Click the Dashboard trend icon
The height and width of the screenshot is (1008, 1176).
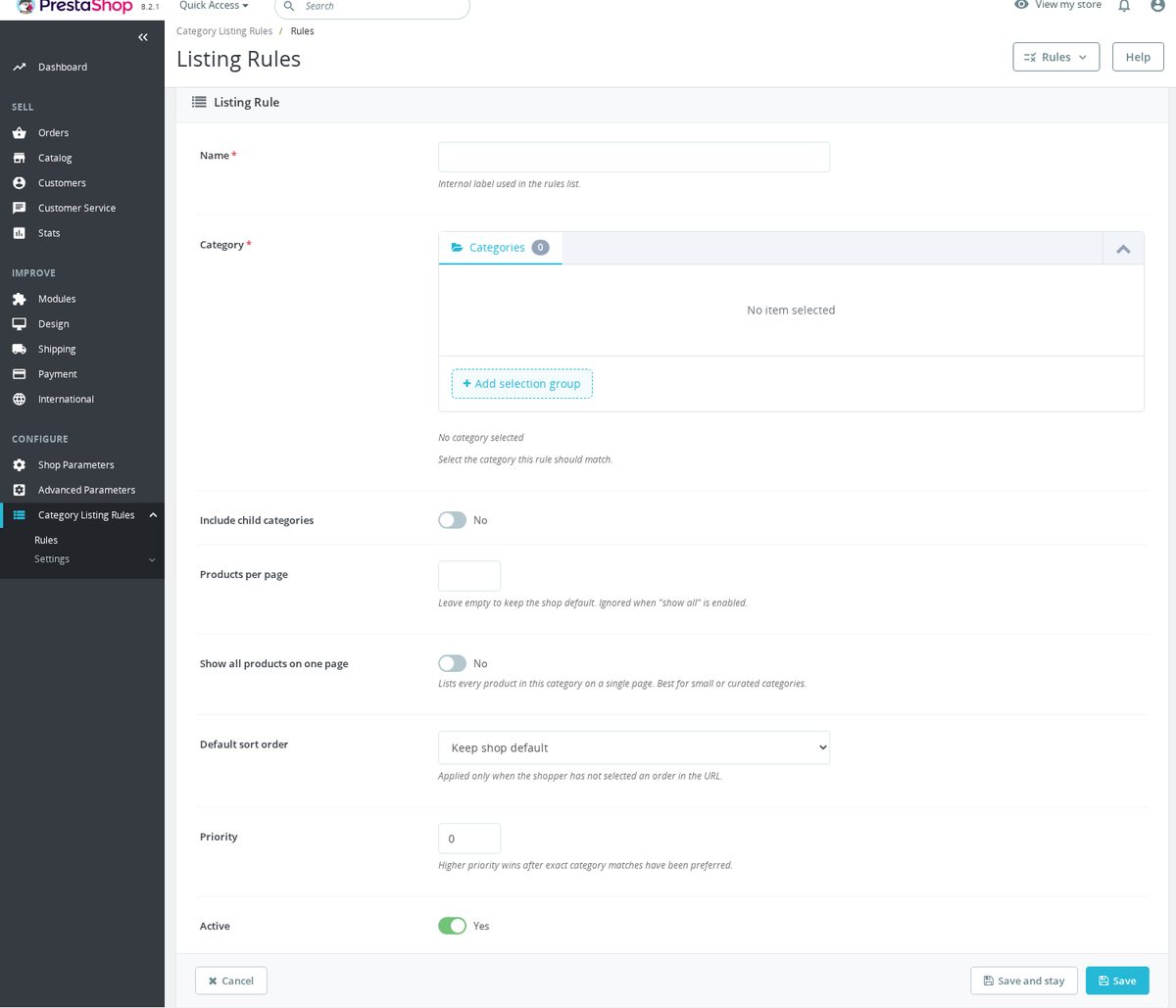pos(19,67)
